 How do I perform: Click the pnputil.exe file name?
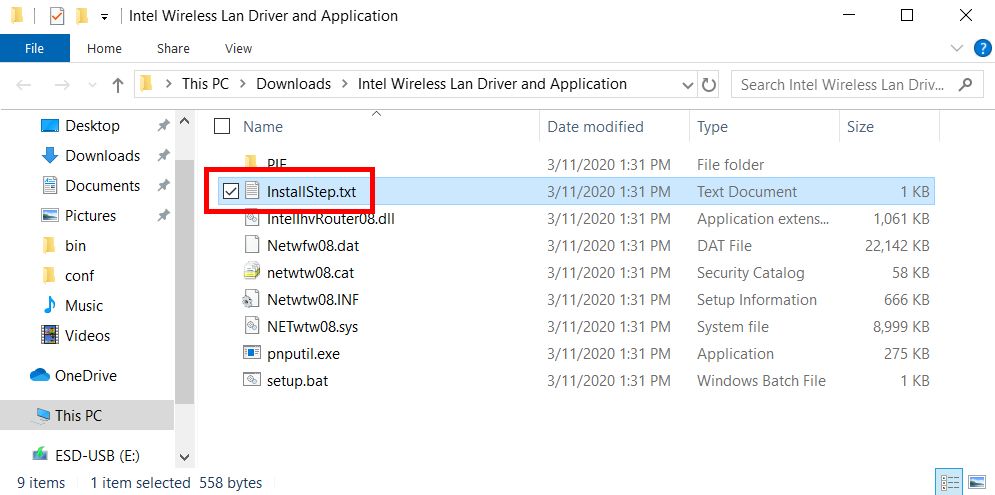[x=303, y=353]
